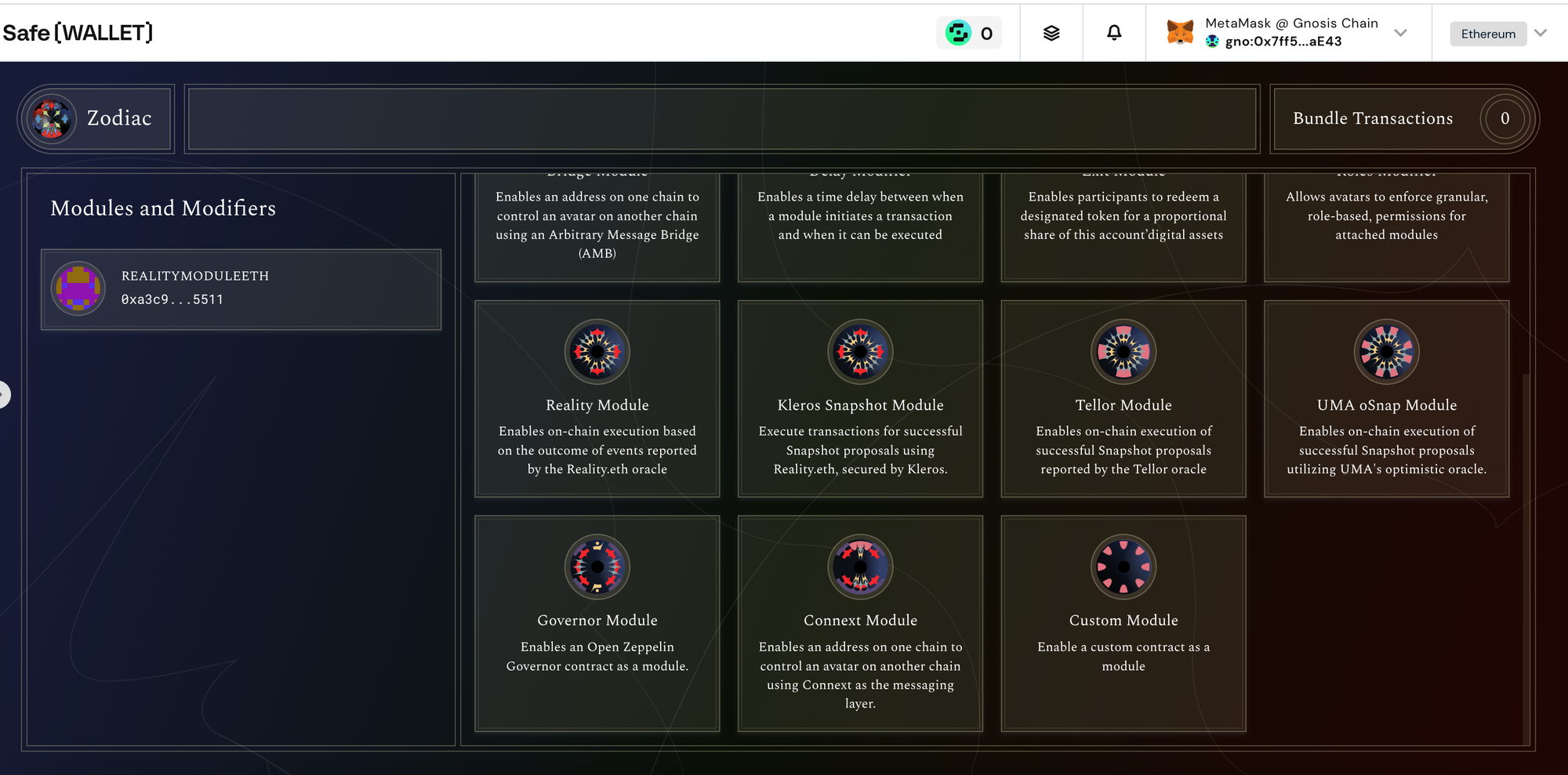Viewport: 1568px width, 775px height.
Task: Expand network list chevron beside Ethereum
Action: click(x=1541, y=33)
